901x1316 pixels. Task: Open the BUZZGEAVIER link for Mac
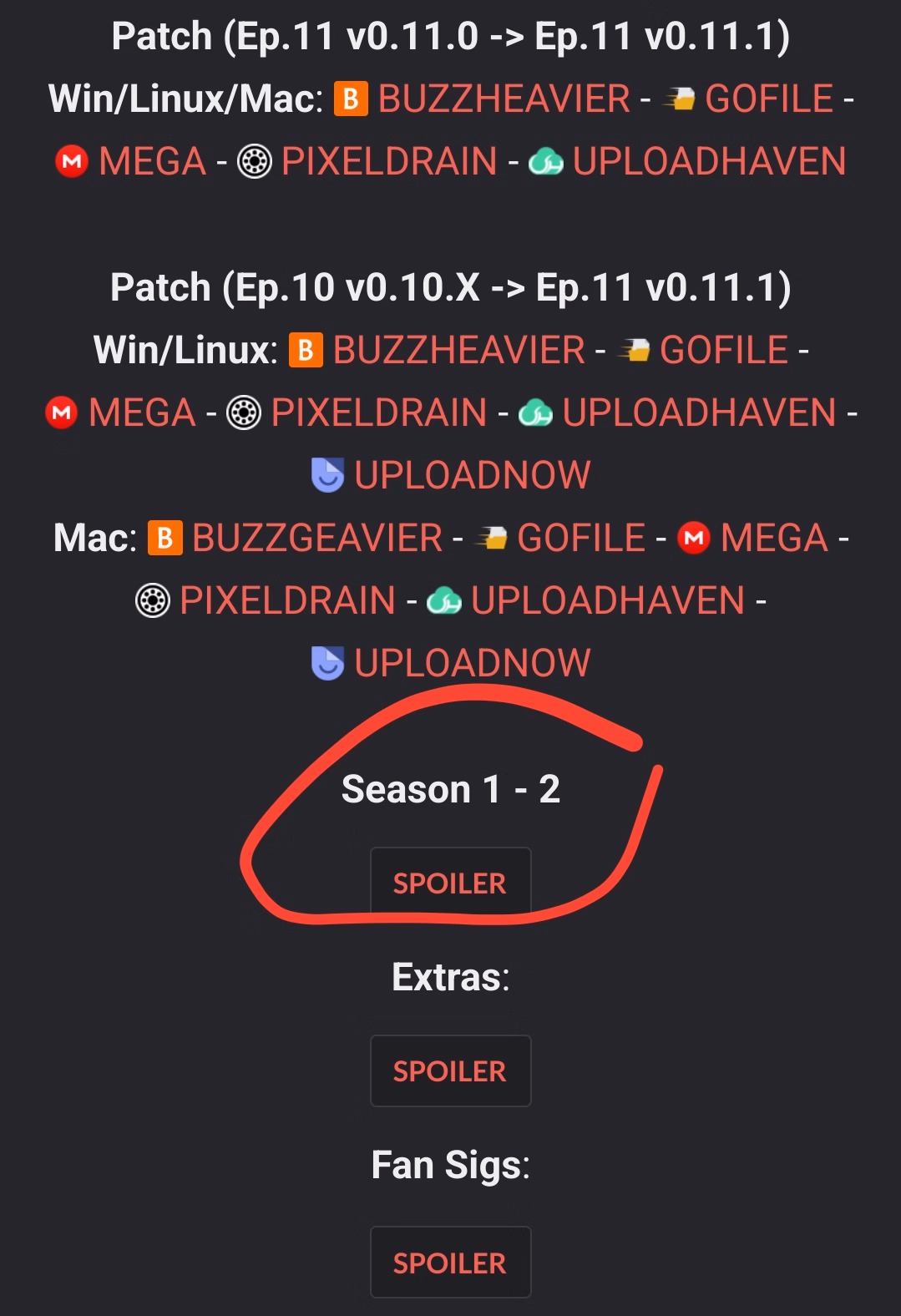coord(317,538)
